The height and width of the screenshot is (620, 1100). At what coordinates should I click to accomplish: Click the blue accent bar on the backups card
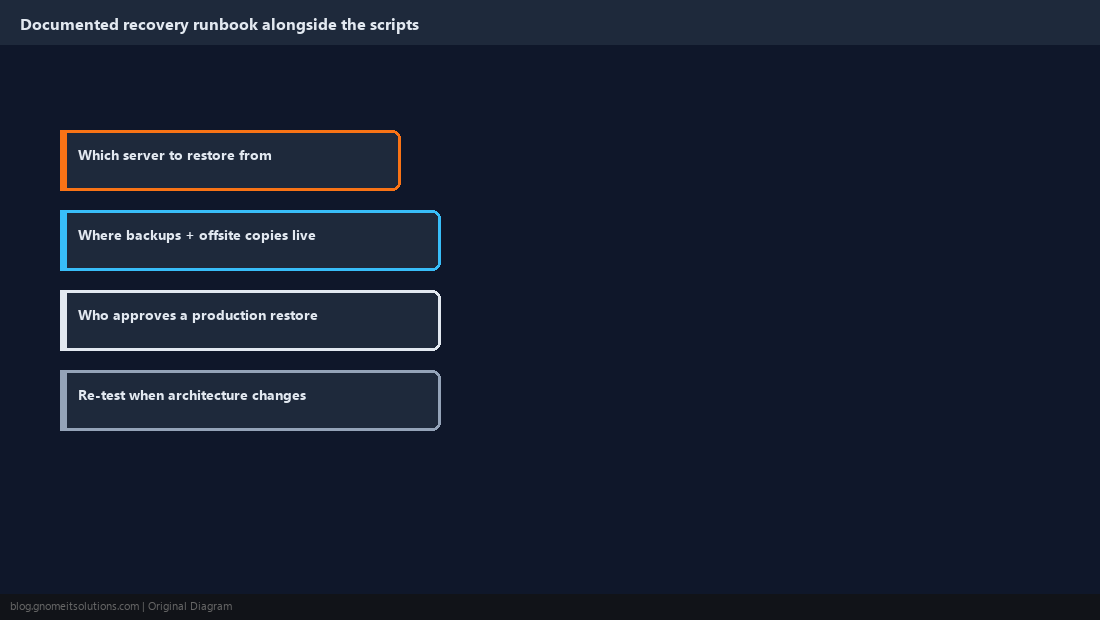point(64,241)
